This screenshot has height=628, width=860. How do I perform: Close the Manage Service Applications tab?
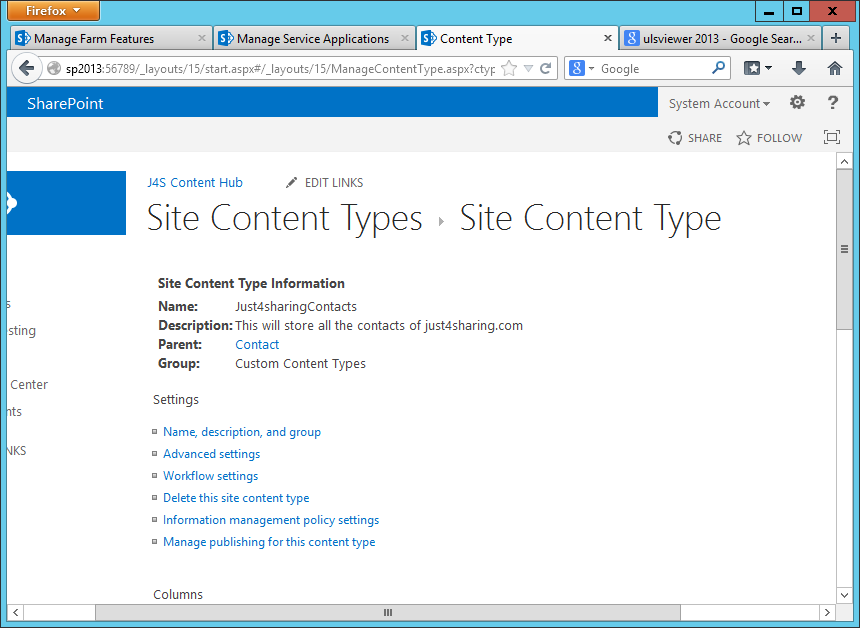pos(404,38)
